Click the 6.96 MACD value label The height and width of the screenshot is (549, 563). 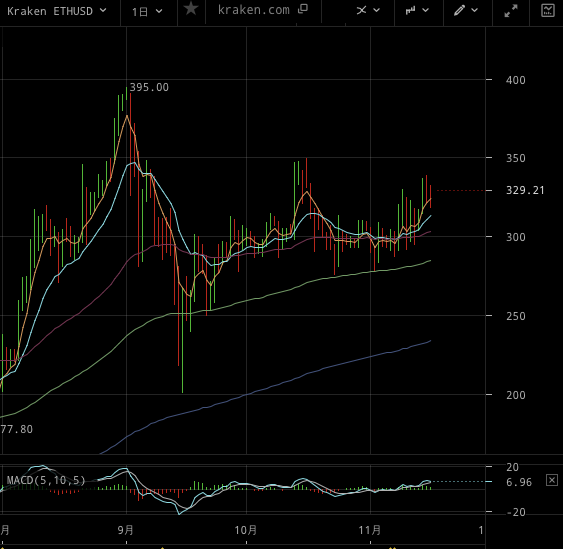(x=519, y=482)
